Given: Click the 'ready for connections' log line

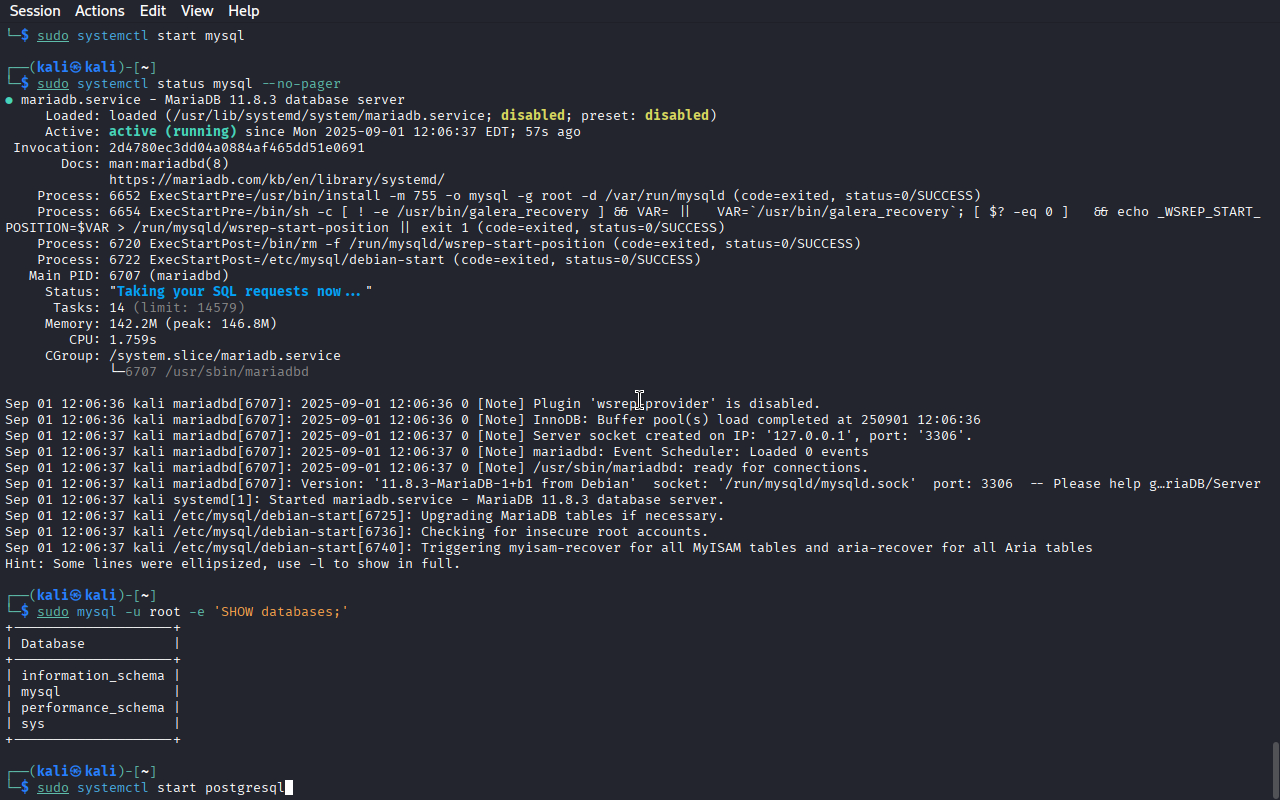Looking at the screenshot, I should [437, 468].
